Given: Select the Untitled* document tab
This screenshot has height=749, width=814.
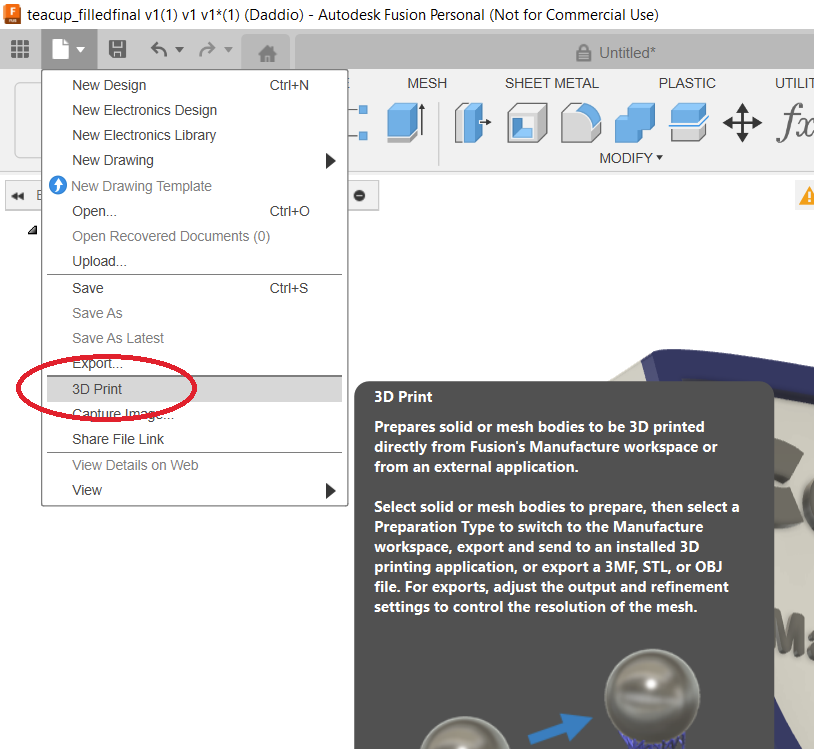Looking at the screenshot, I should click(554, 53).
